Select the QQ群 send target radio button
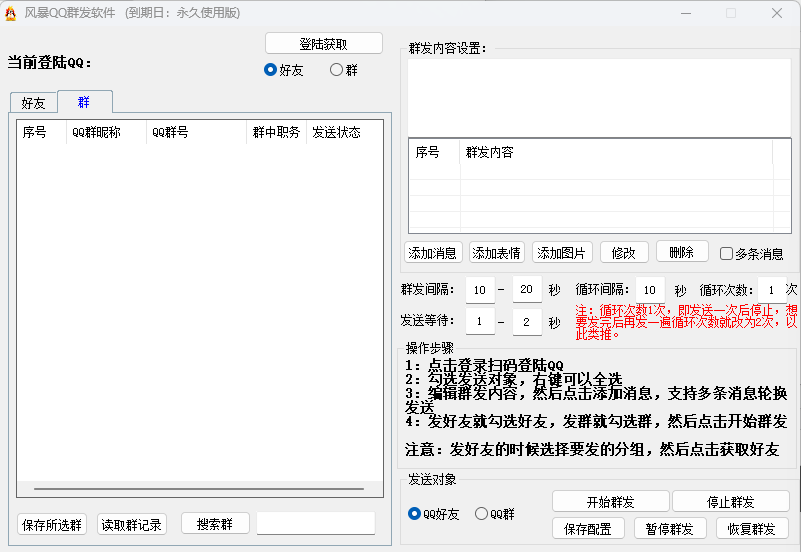Screen dimensions: 801x552 [482, 514]
